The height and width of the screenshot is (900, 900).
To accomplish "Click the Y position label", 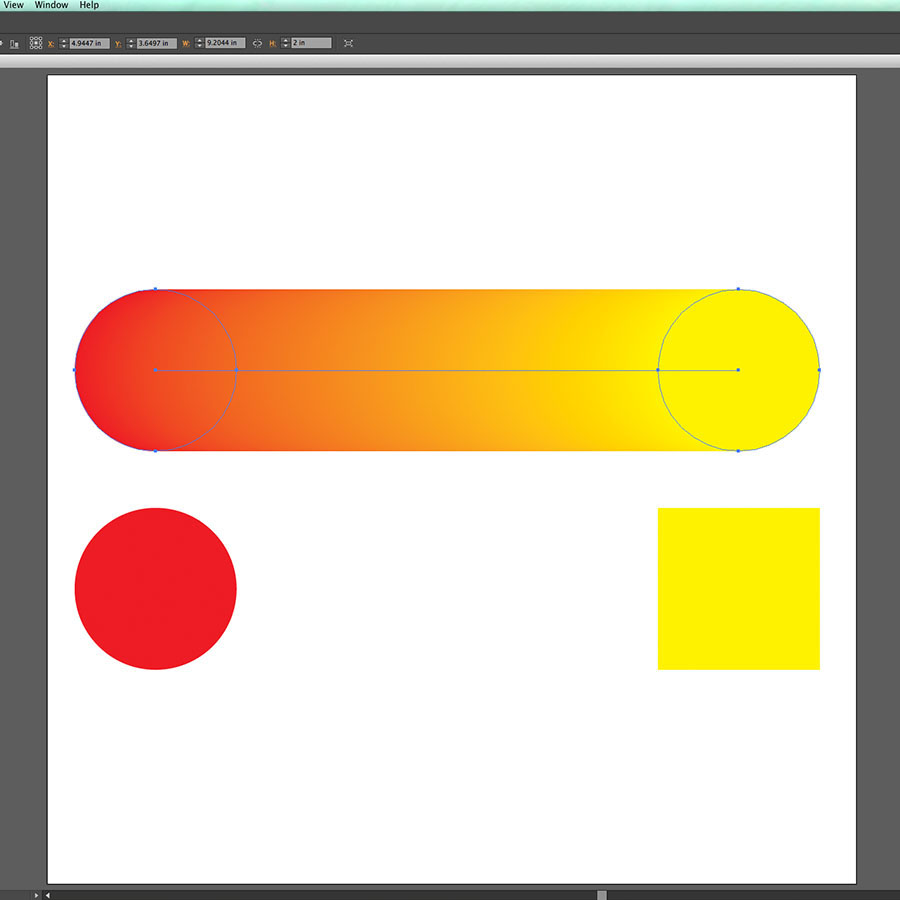I will click(118, 43).
